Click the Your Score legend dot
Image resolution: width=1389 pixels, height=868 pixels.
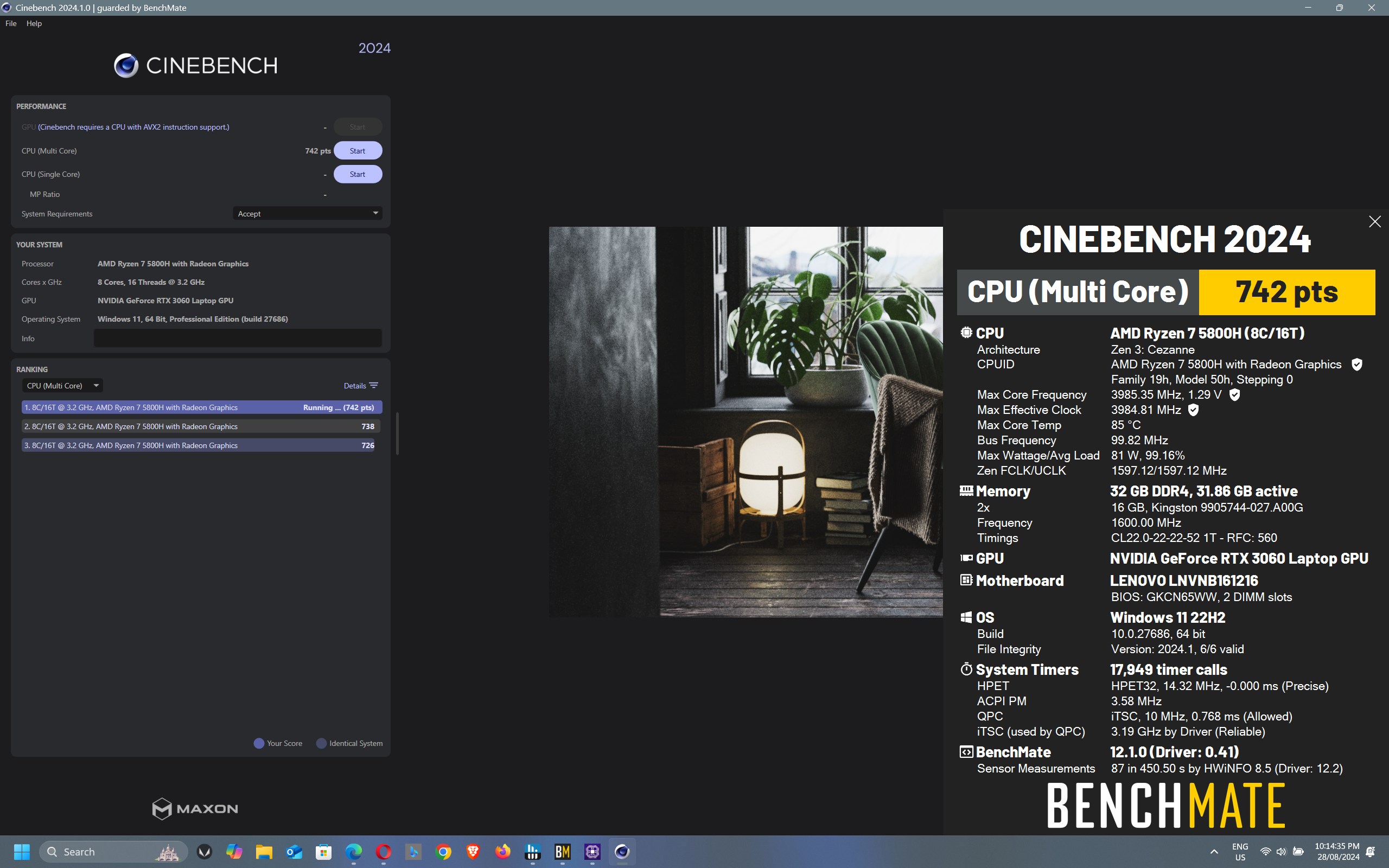coord(259,743)
